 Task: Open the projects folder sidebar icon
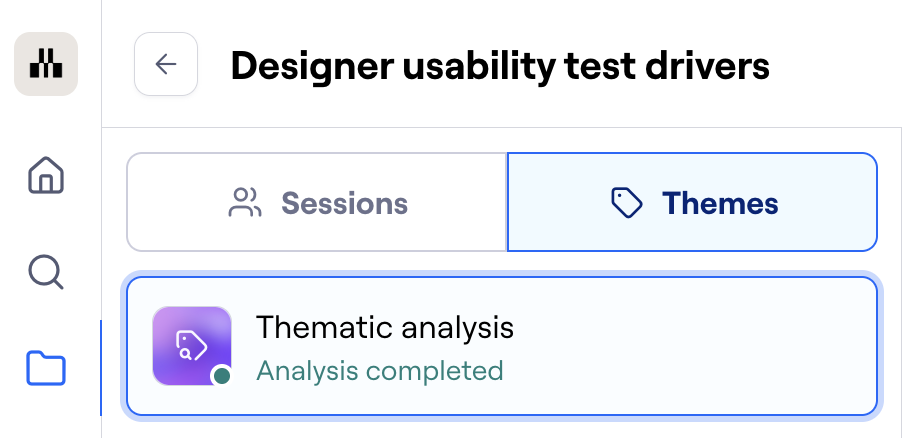click(x=46, y=368)
